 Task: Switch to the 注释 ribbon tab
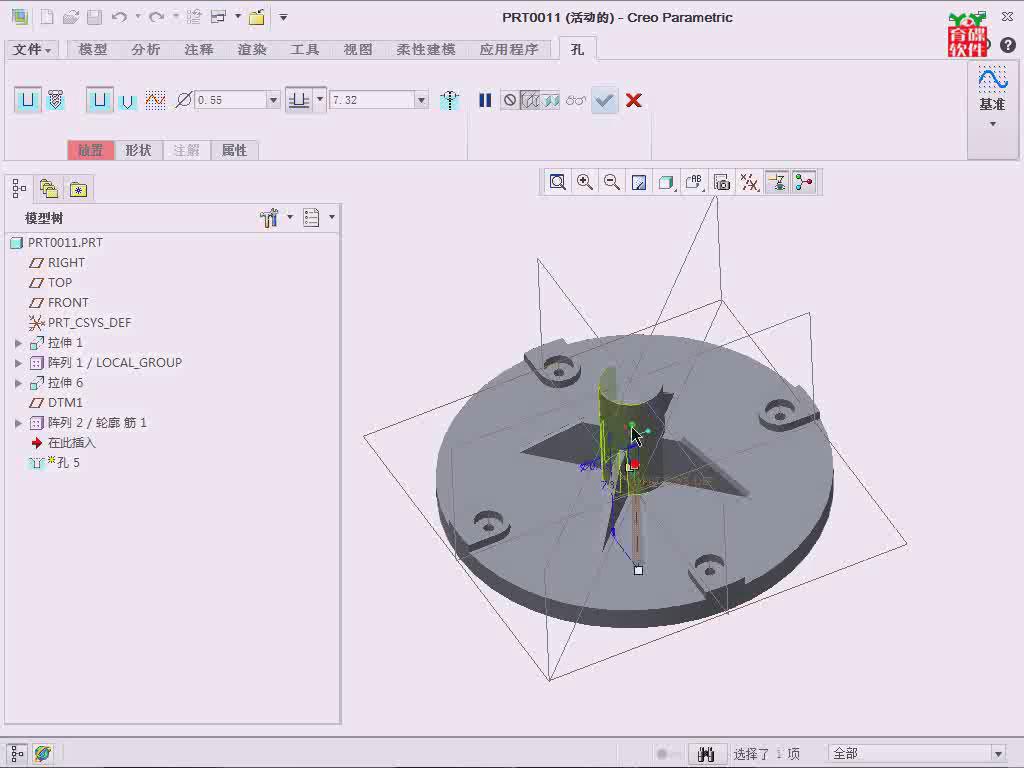tap(199, 50)
